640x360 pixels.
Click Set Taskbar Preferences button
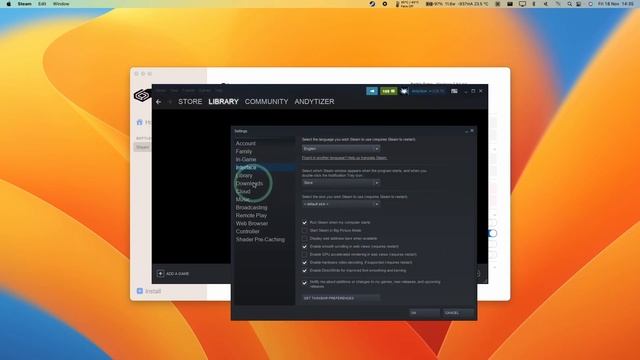[340, 298]
